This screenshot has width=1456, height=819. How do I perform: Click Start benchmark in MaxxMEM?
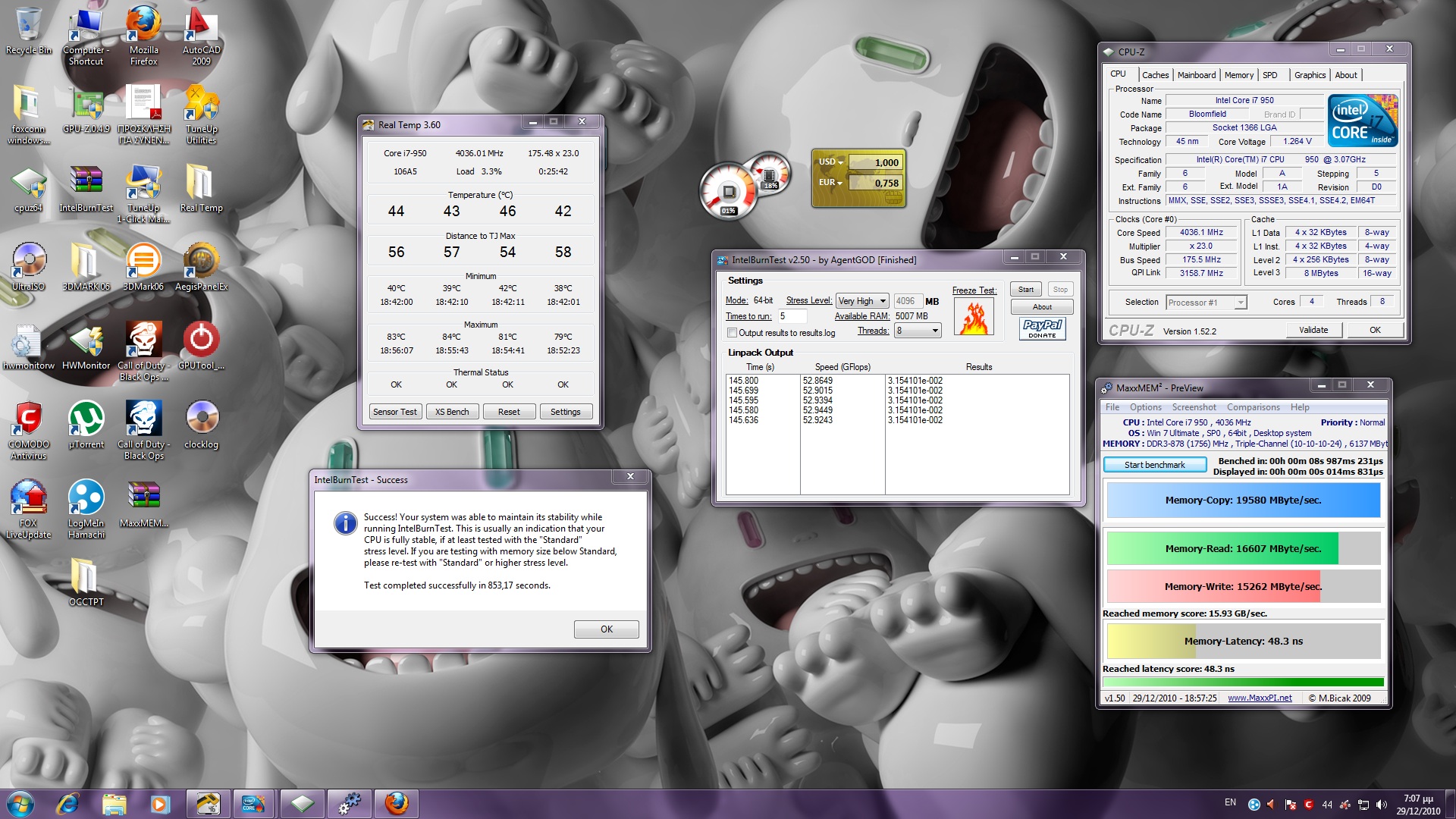1154,465
